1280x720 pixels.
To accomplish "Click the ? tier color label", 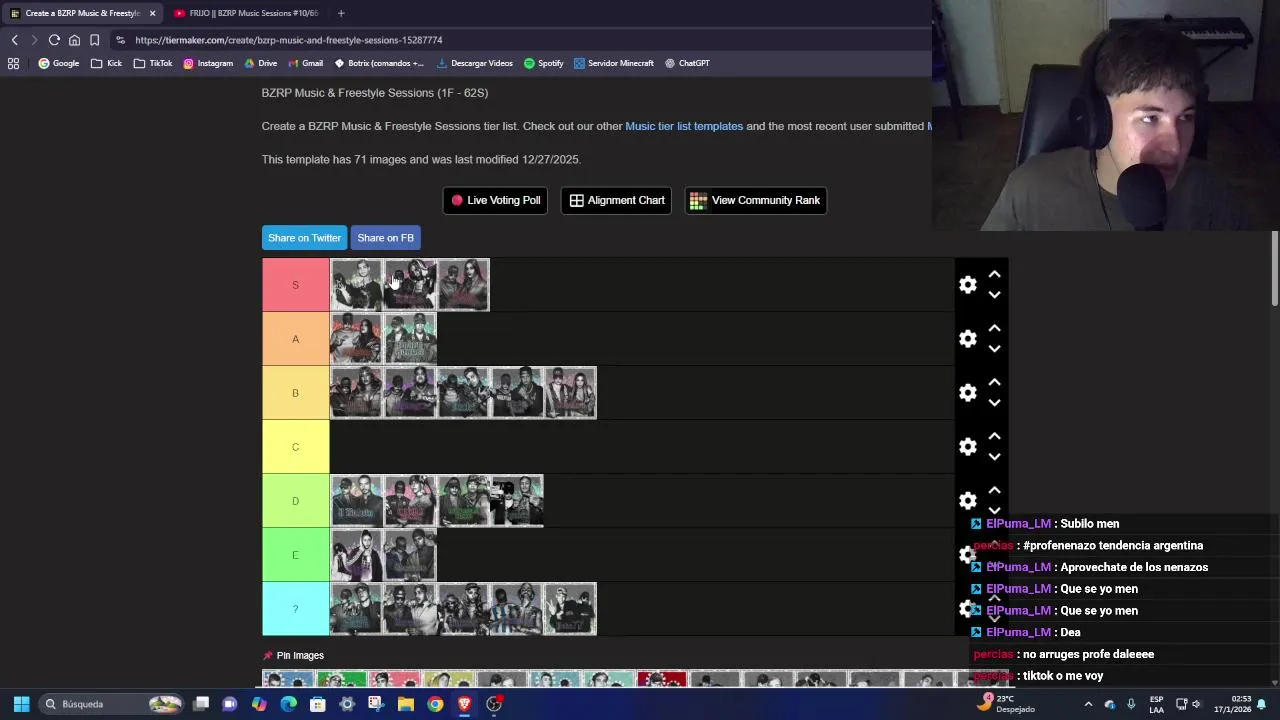I will point(295,609).
